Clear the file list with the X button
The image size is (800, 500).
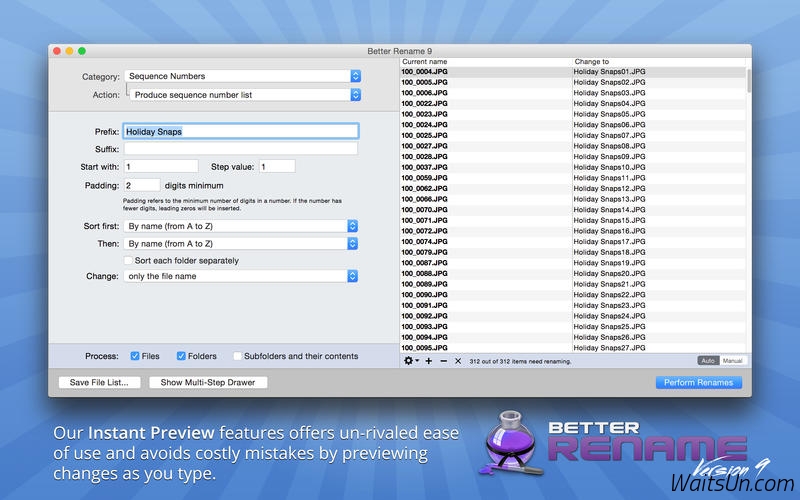point(458,361)
